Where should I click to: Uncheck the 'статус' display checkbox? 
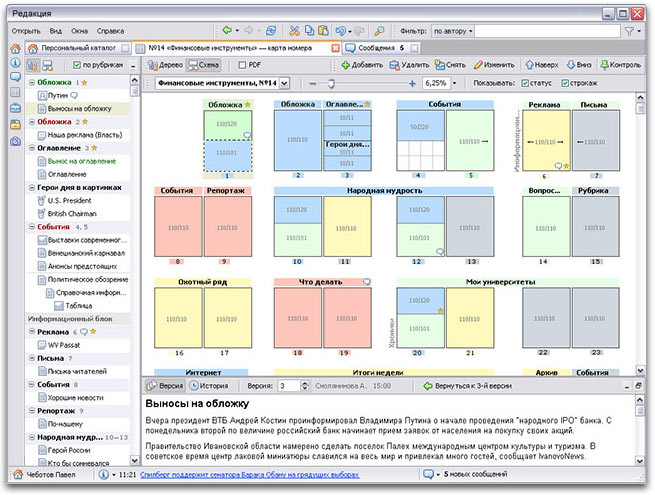pyautogui.click(x=527, y=83)
